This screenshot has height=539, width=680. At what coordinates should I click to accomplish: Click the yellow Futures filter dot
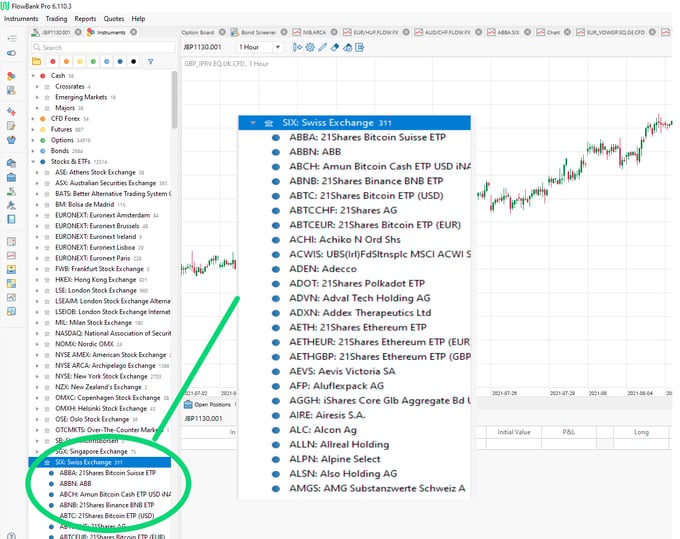coord(80,62)
